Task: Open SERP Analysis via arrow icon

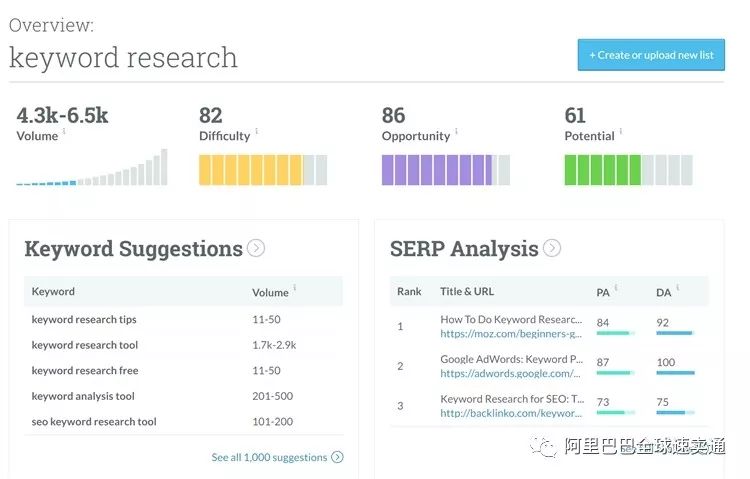Action: pos(552,248)
